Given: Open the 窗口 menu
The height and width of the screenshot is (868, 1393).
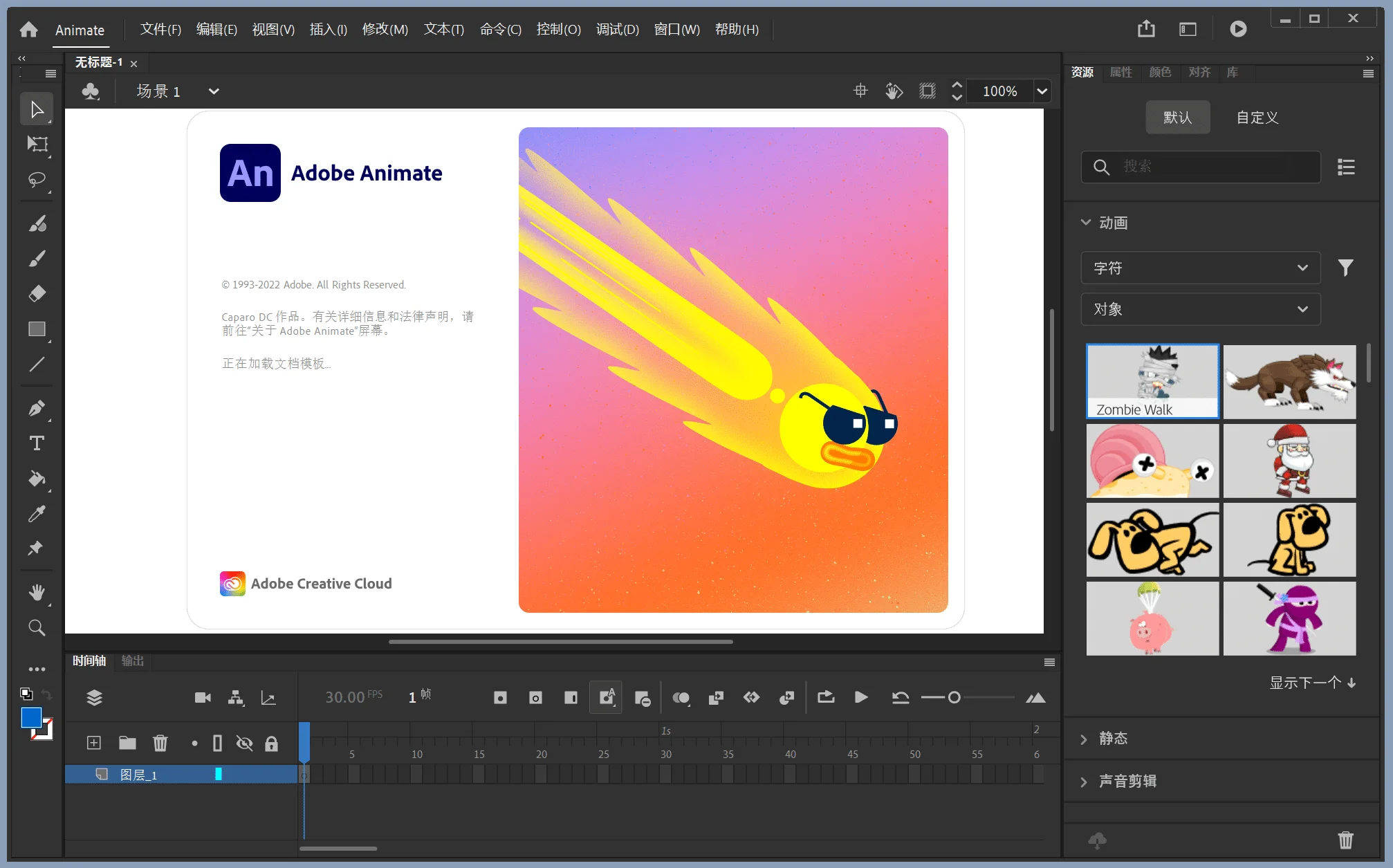Looking at the screenshot, I should pyautogui.click(x=676, y=29).
